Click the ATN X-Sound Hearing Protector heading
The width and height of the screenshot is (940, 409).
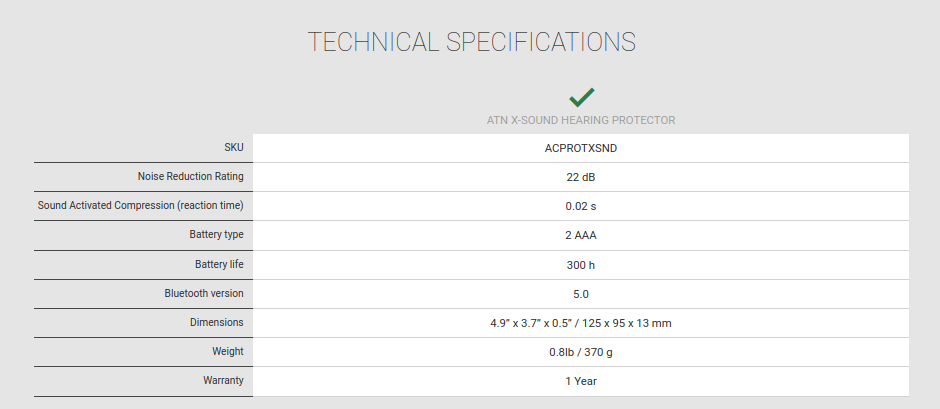(581, 121)
